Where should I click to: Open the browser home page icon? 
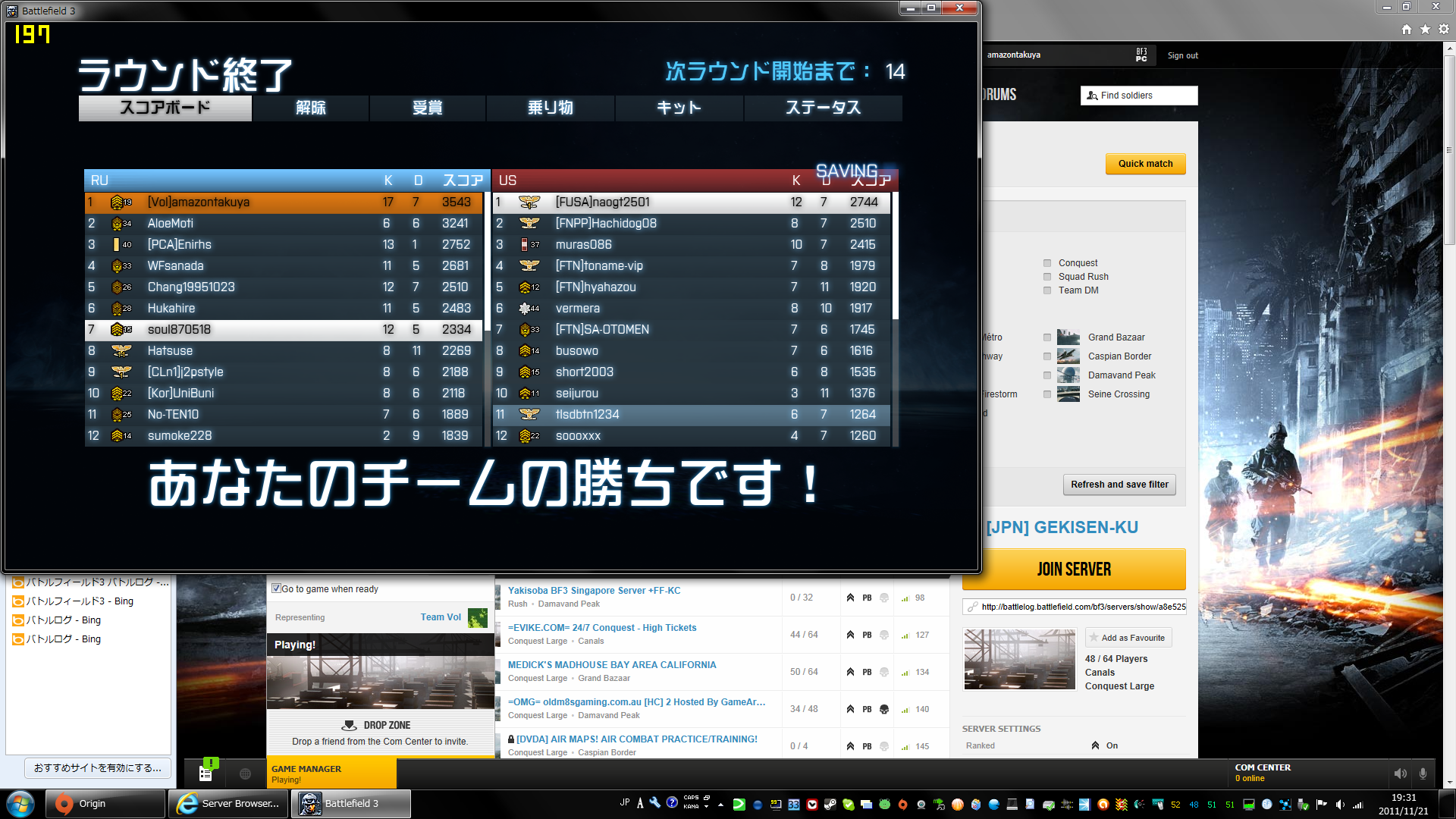pyautogui.click(x=1407, y=29)
